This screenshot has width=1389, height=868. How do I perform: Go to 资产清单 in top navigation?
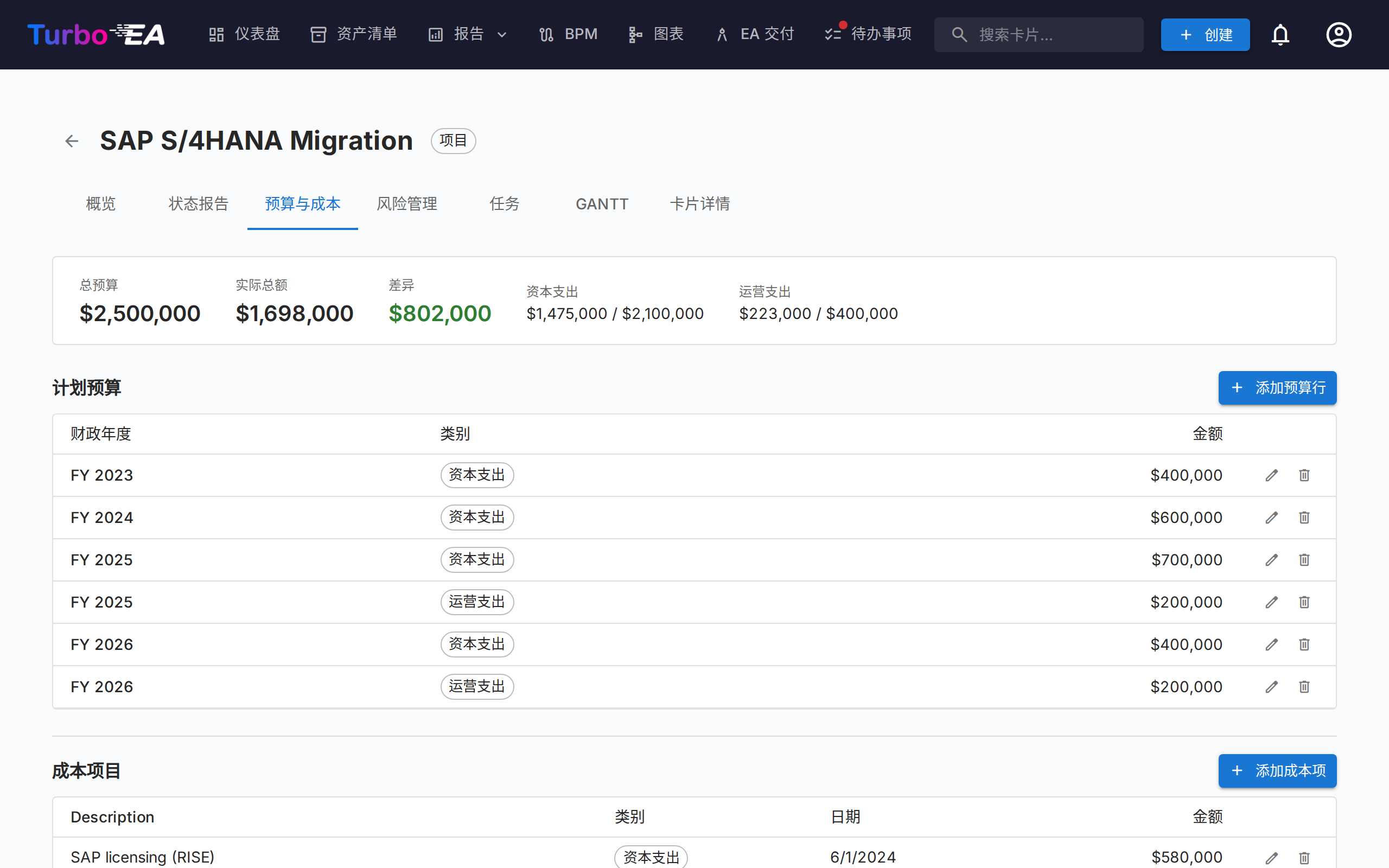click(x=354, y=35)
